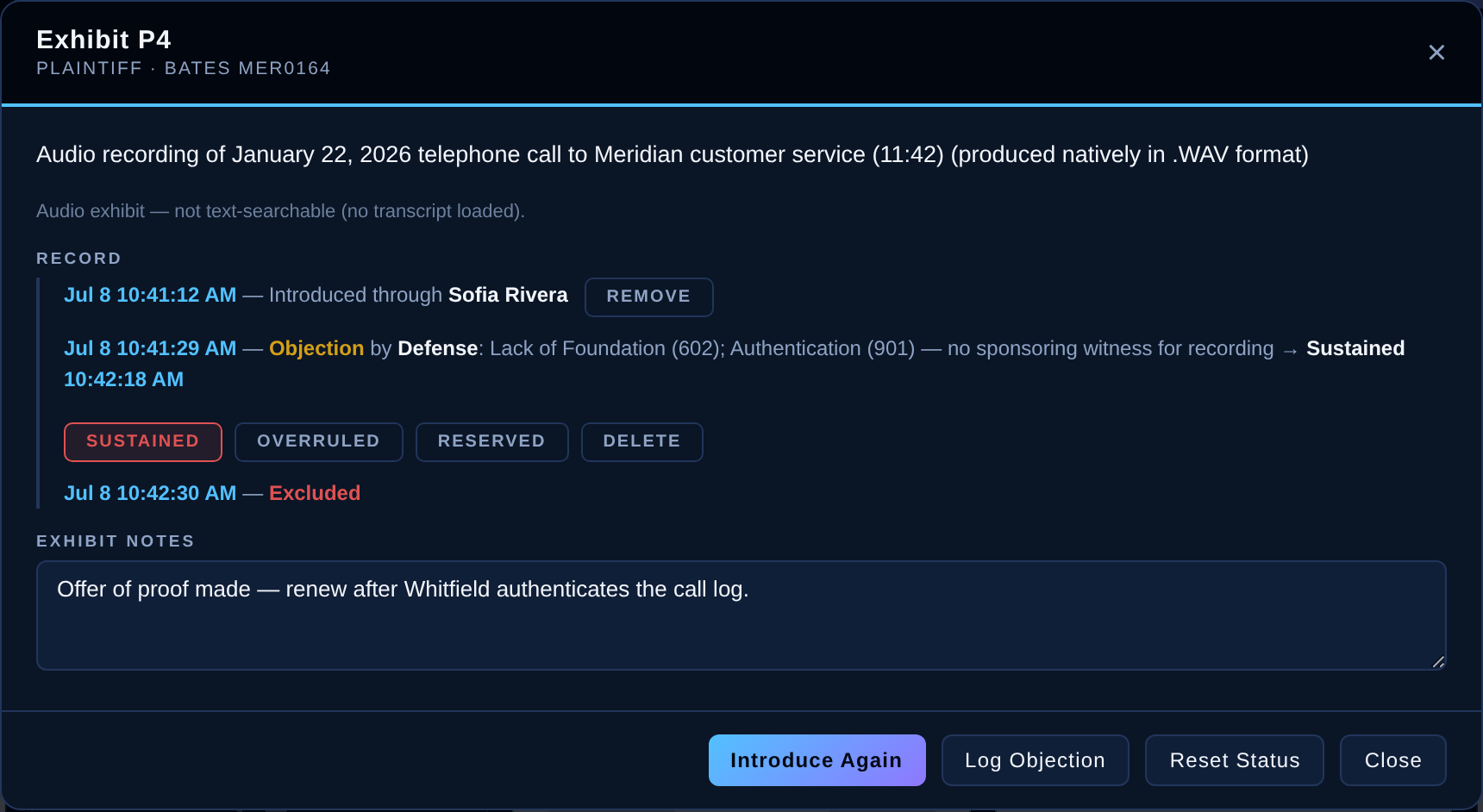Remove the Sofia Rivera introduction record
Screen dimensions: 1483x812
[x=648, y=297]
